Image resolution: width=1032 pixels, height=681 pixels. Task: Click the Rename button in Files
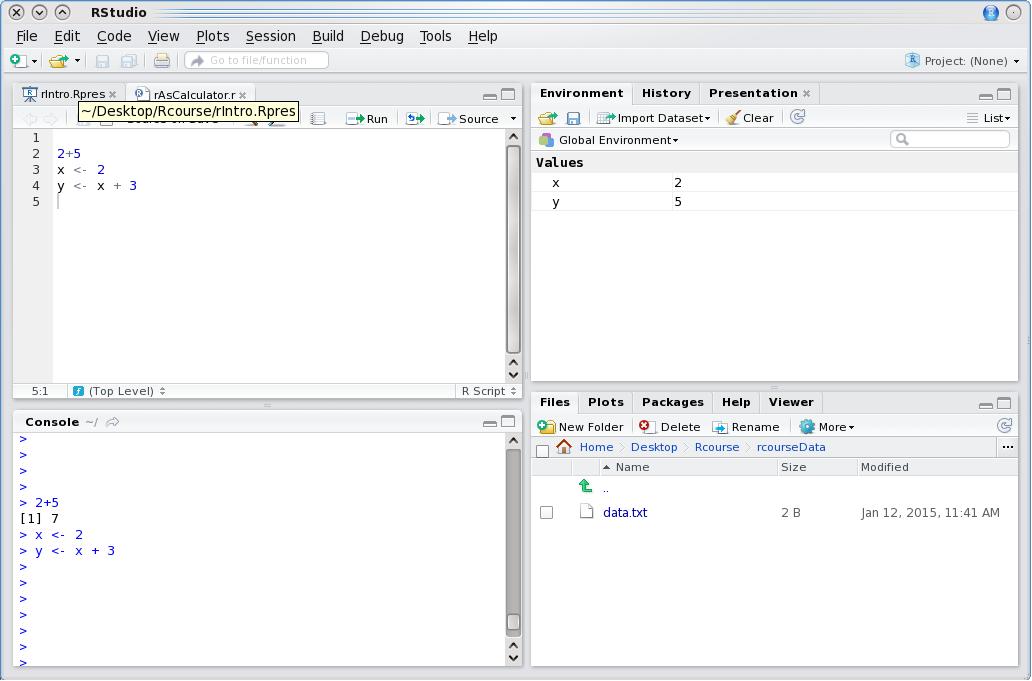point(746,427)
